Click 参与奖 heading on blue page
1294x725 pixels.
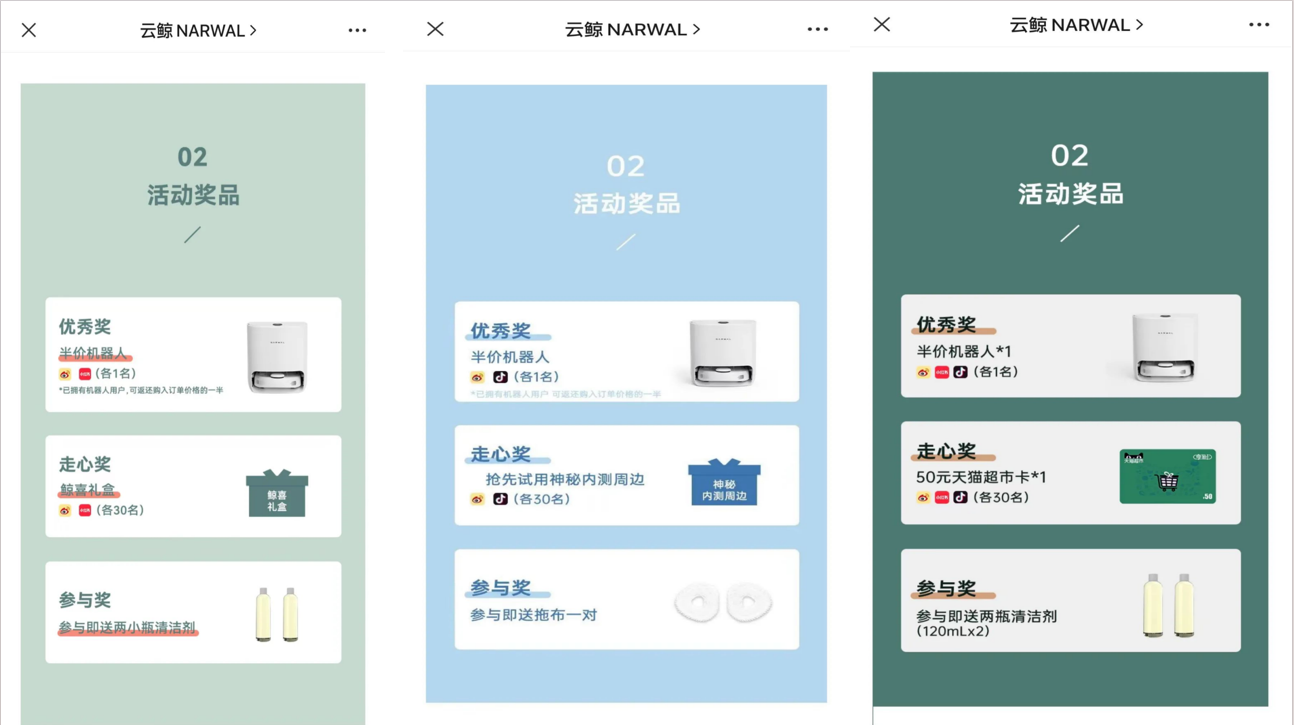coord(500,588)
